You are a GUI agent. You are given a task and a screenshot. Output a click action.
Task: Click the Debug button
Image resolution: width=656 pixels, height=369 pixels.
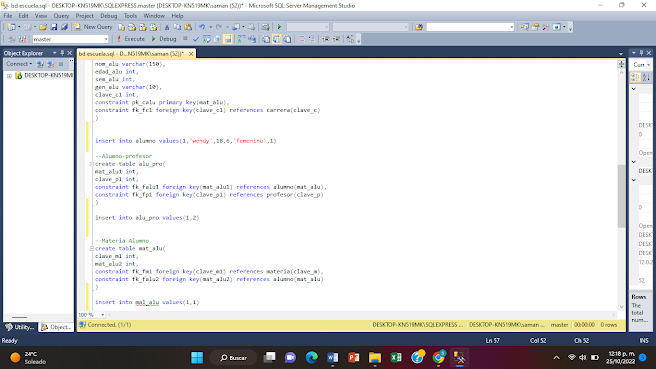(164, 39)
